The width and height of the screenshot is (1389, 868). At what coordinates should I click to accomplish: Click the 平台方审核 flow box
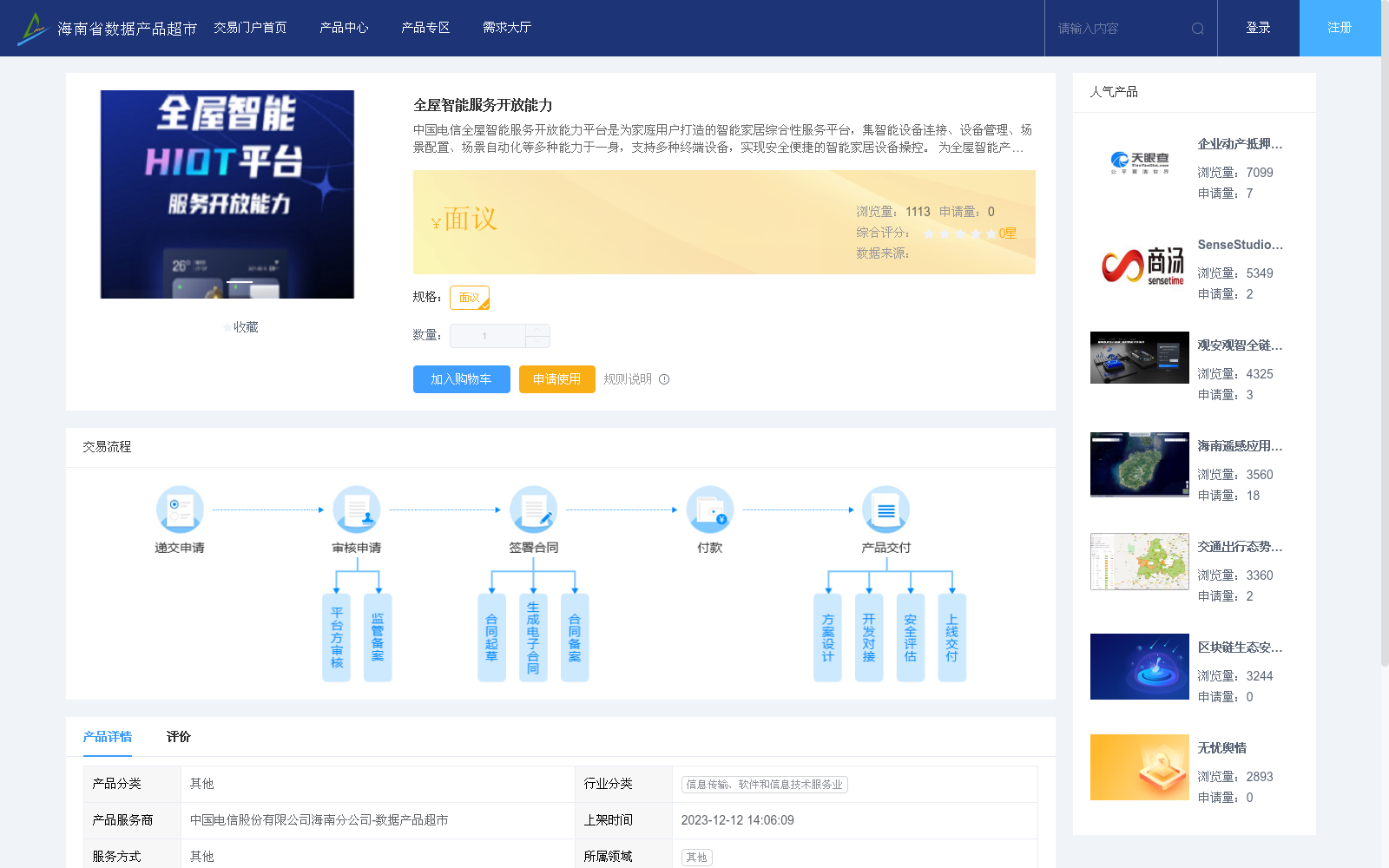(337, 638)
